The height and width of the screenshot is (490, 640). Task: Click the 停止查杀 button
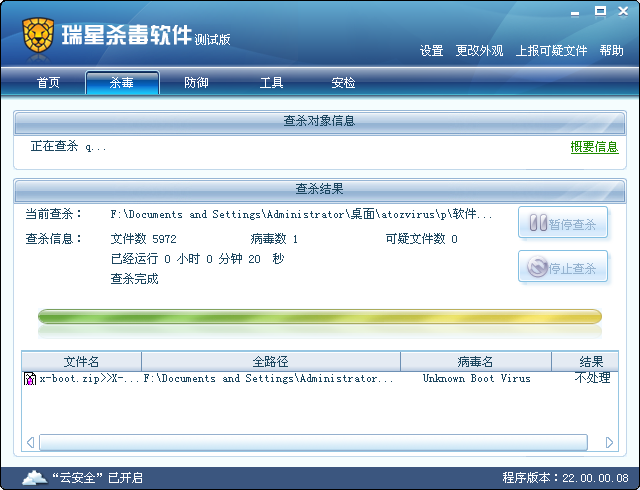tap(563, 267)
